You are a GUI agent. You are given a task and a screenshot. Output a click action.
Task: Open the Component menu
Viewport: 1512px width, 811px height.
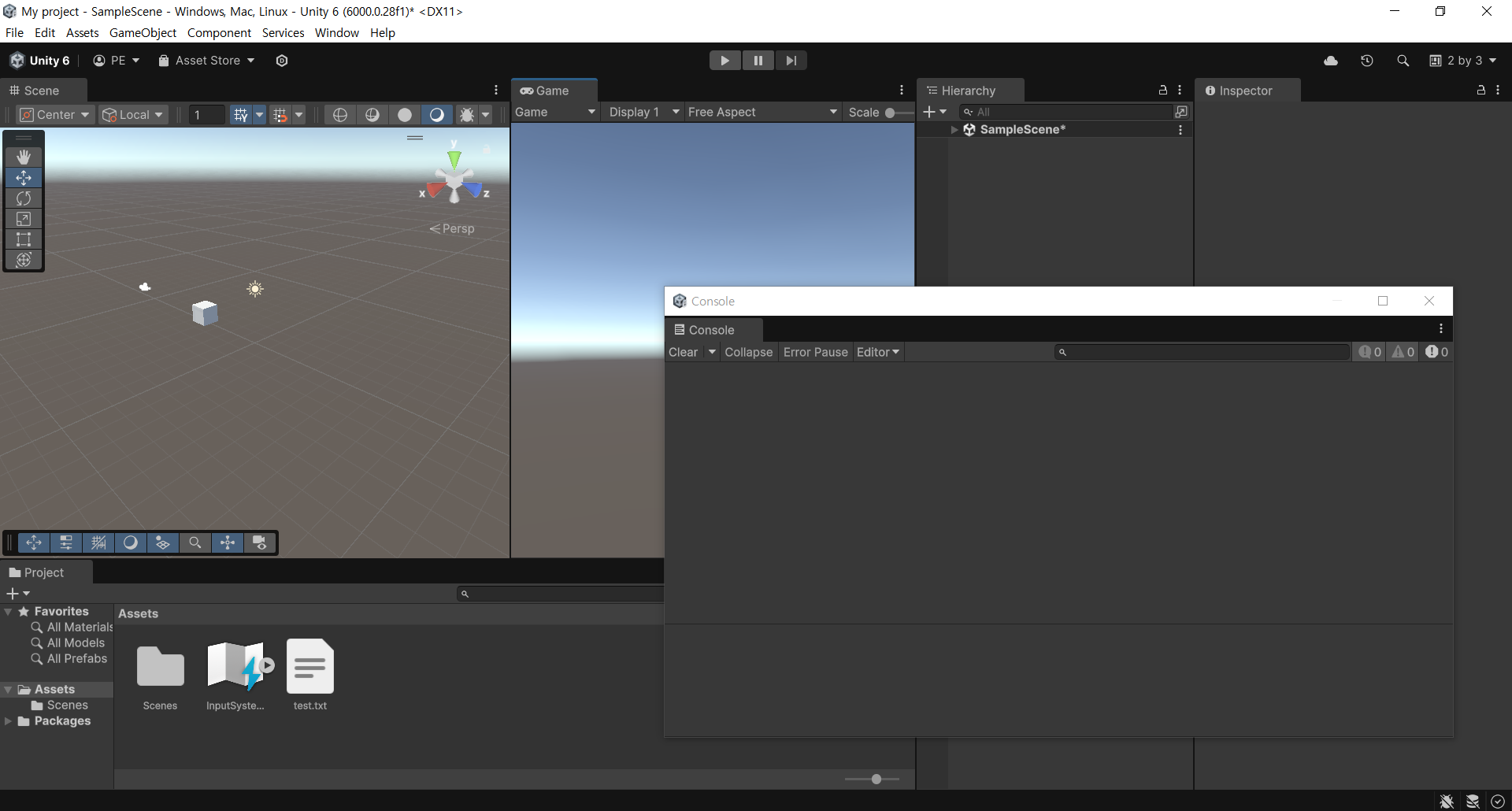(x=219, y=33)
